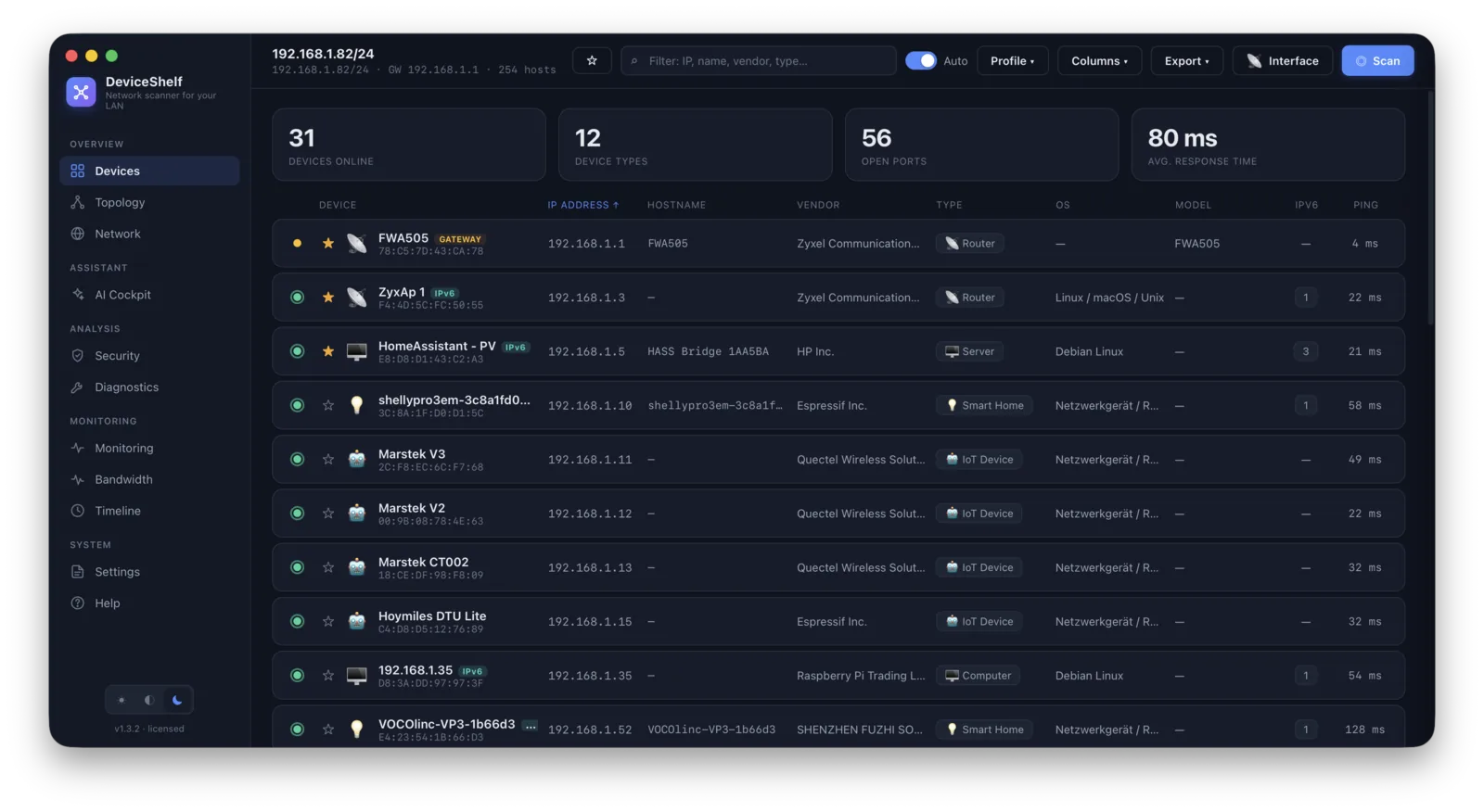
Task: Click the Marstek V2 robot icon
Action: click(357, 514)
